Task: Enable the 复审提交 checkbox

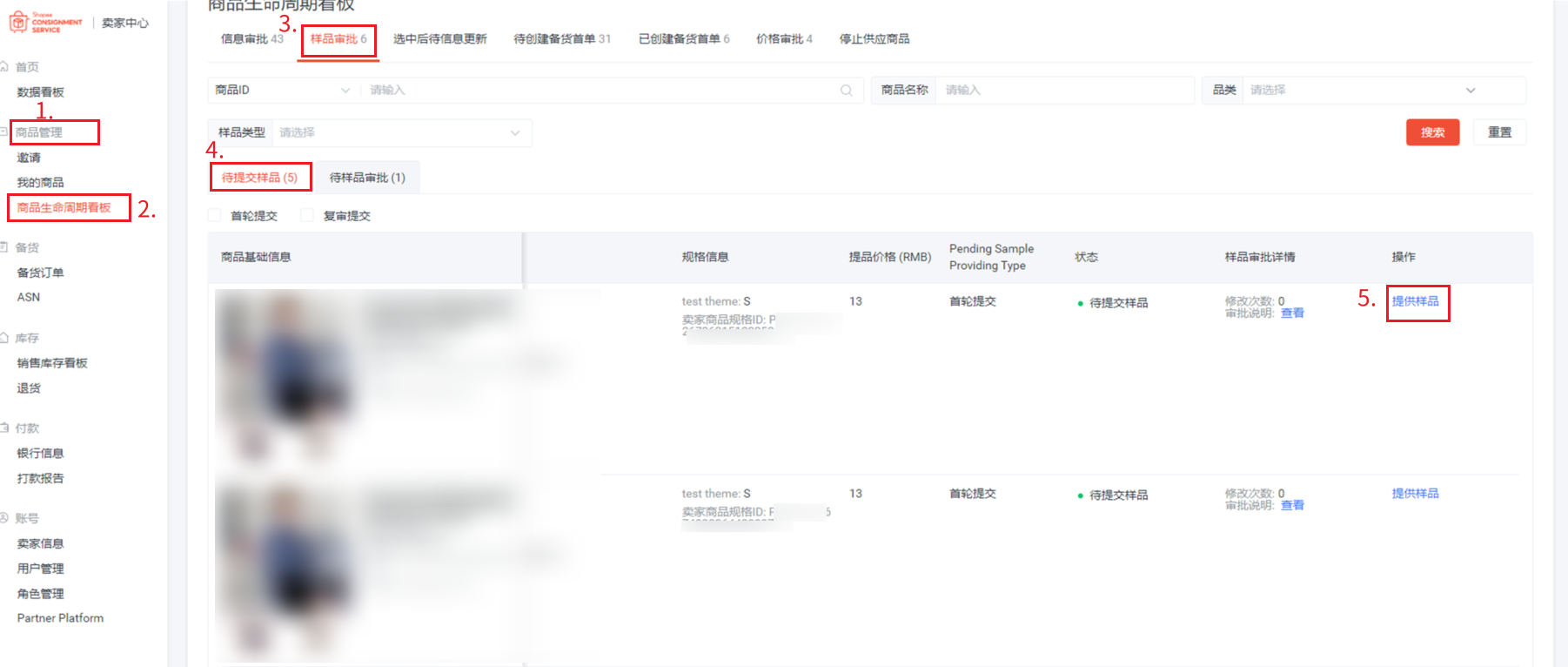Action: 307,215
